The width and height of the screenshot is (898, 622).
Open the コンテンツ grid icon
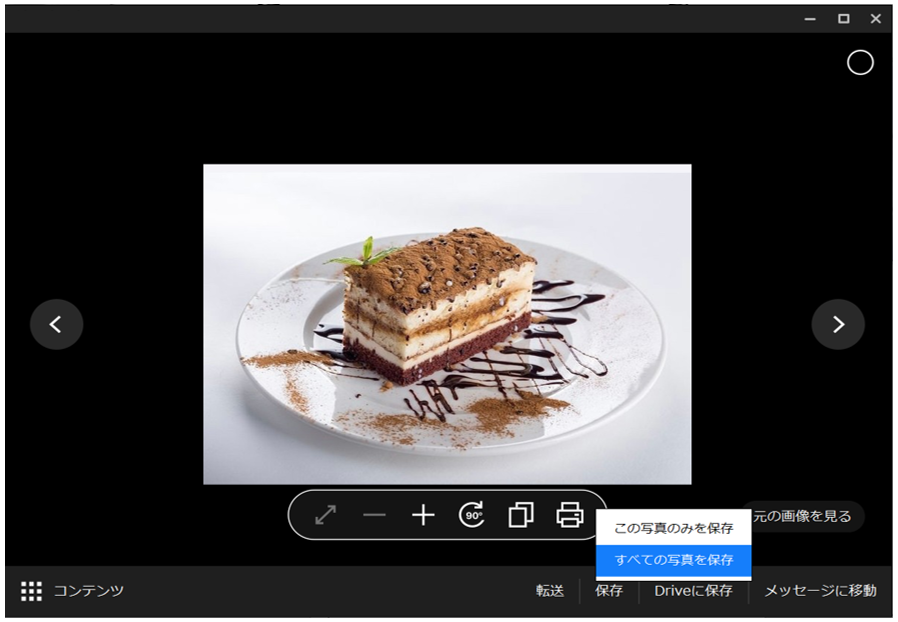coord(31,591)
